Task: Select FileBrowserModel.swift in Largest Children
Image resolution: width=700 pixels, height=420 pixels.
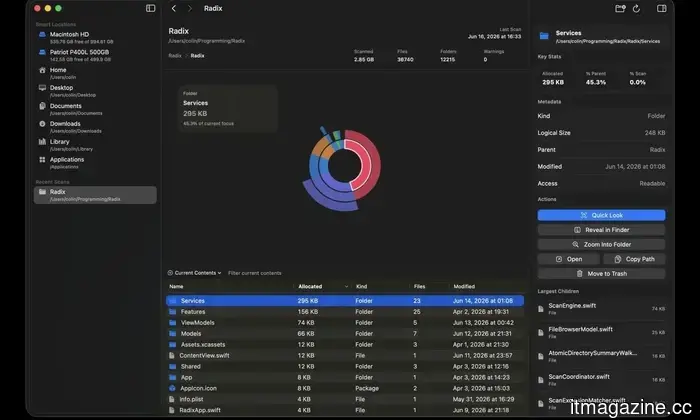Action: click(601, 332)
